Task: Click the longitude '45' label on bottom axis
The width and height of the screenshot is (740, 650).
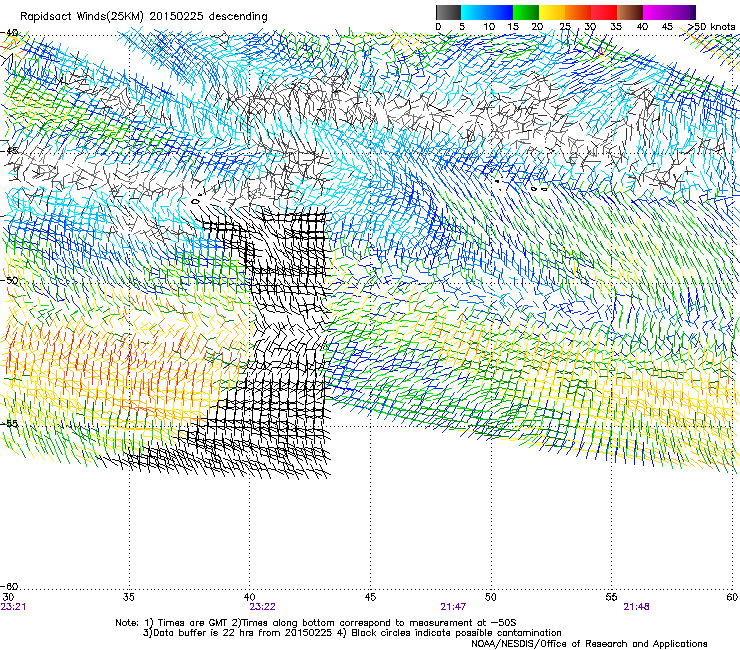Action: pyautogui.click(x=370, y=597)
